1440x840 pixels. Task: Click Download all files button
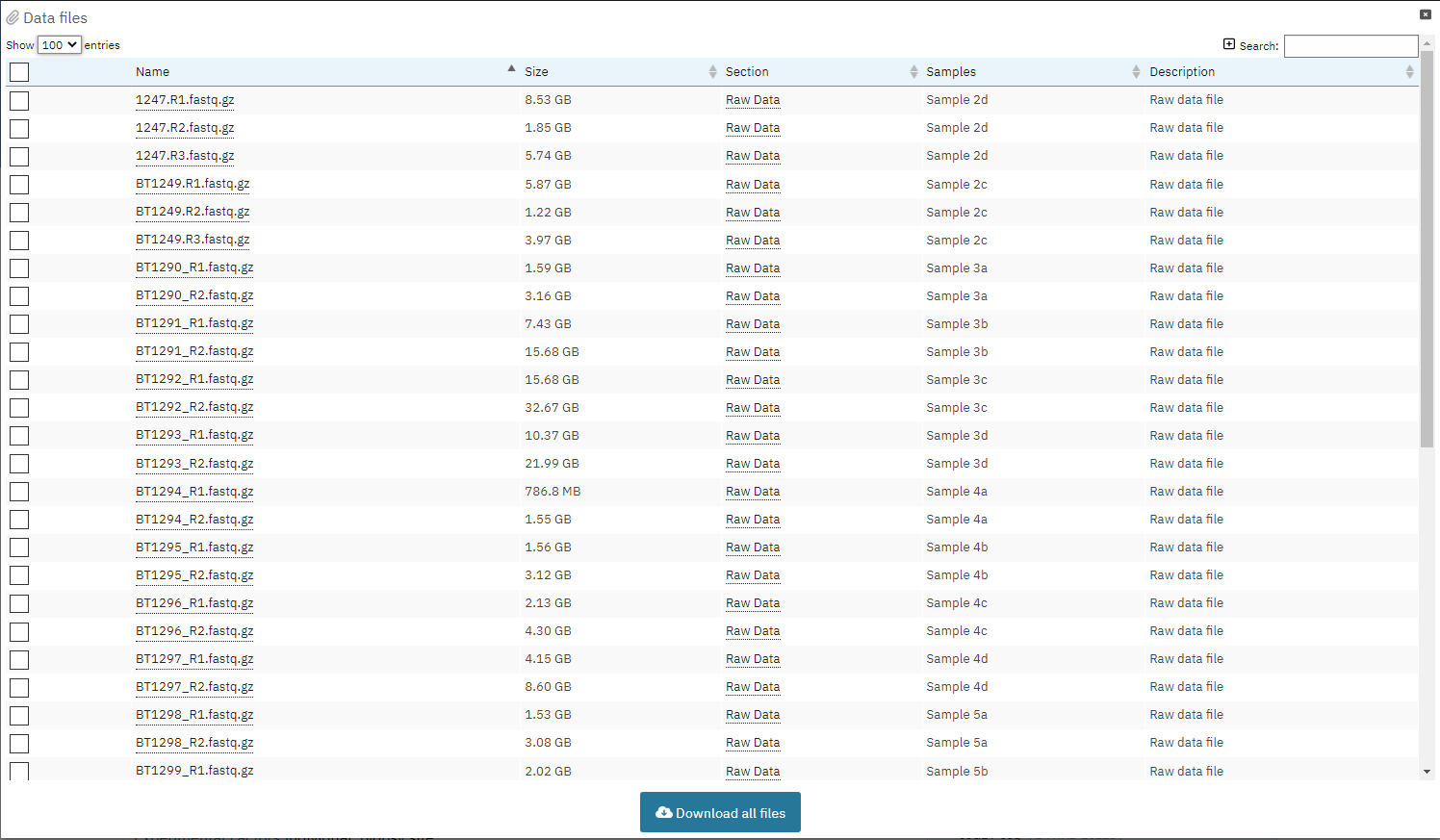point(720,812)
